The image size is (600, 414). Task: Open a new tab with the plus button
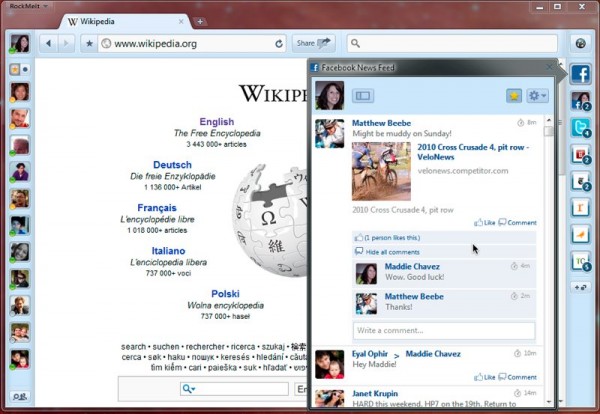(200, 21)
